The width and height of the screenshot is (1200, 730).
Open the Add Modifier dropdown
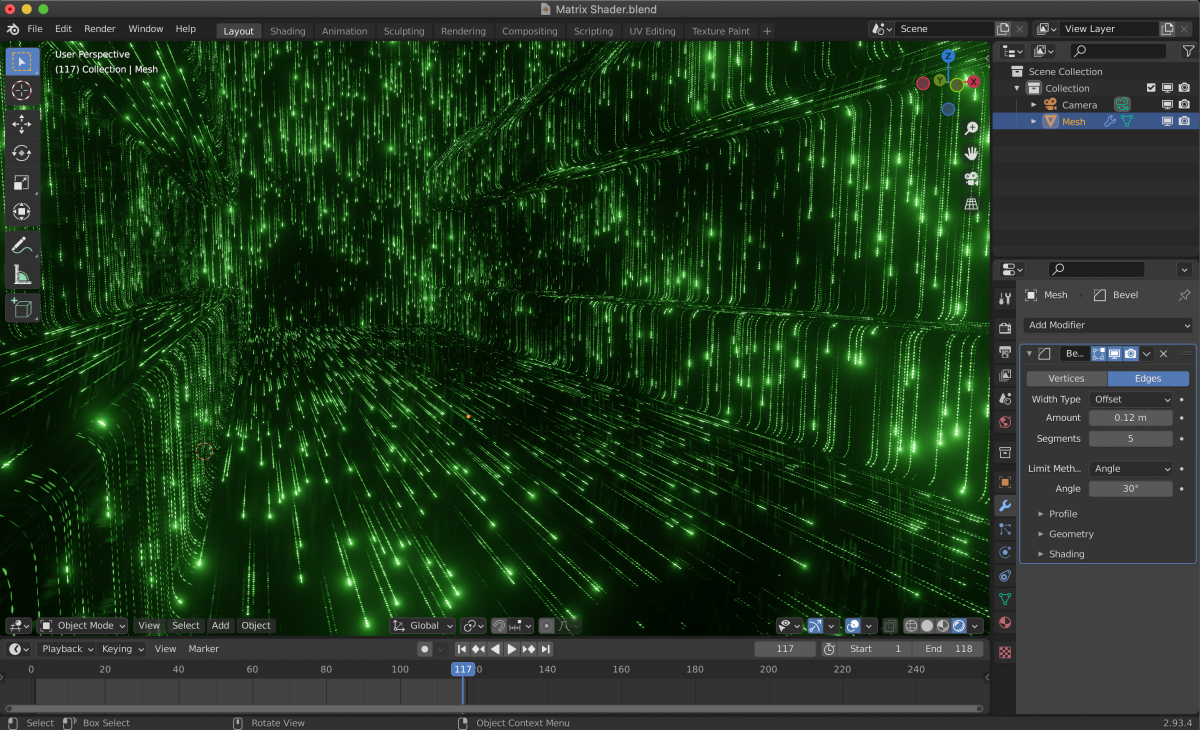[1109, 325]
